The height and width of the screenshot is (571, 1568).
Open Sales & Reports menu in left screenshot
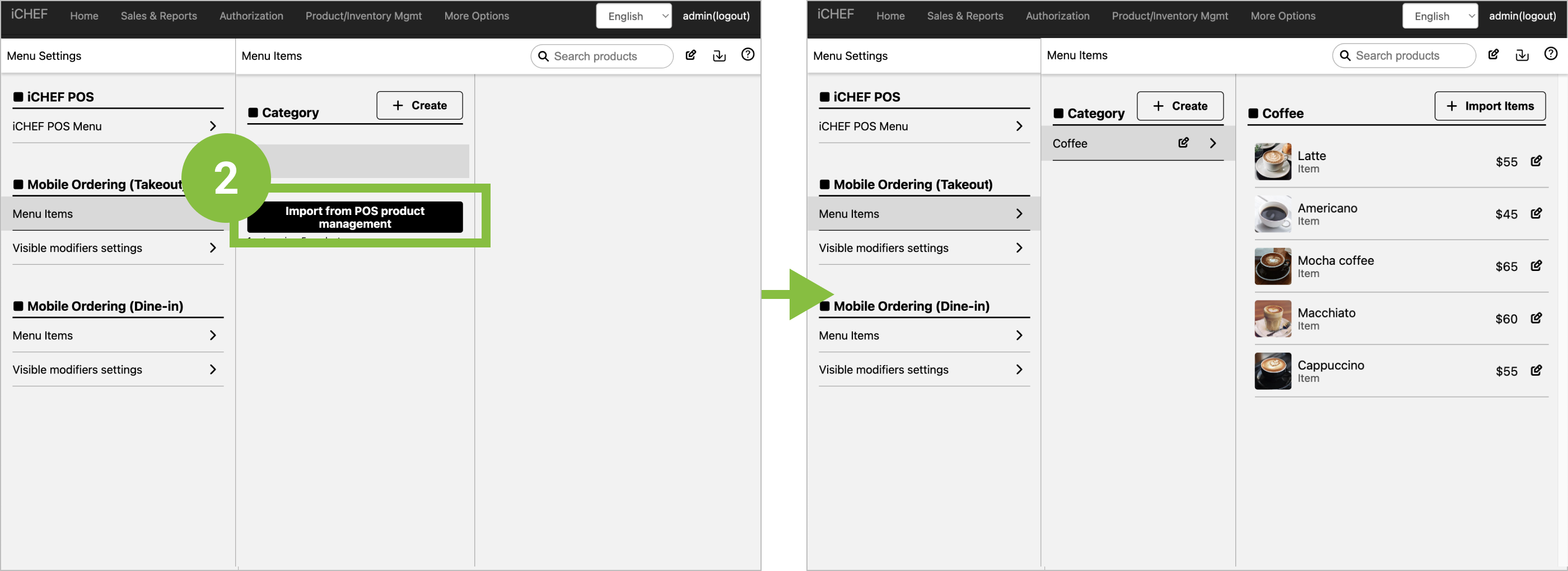pyautogui.click(x=158, y=16)
